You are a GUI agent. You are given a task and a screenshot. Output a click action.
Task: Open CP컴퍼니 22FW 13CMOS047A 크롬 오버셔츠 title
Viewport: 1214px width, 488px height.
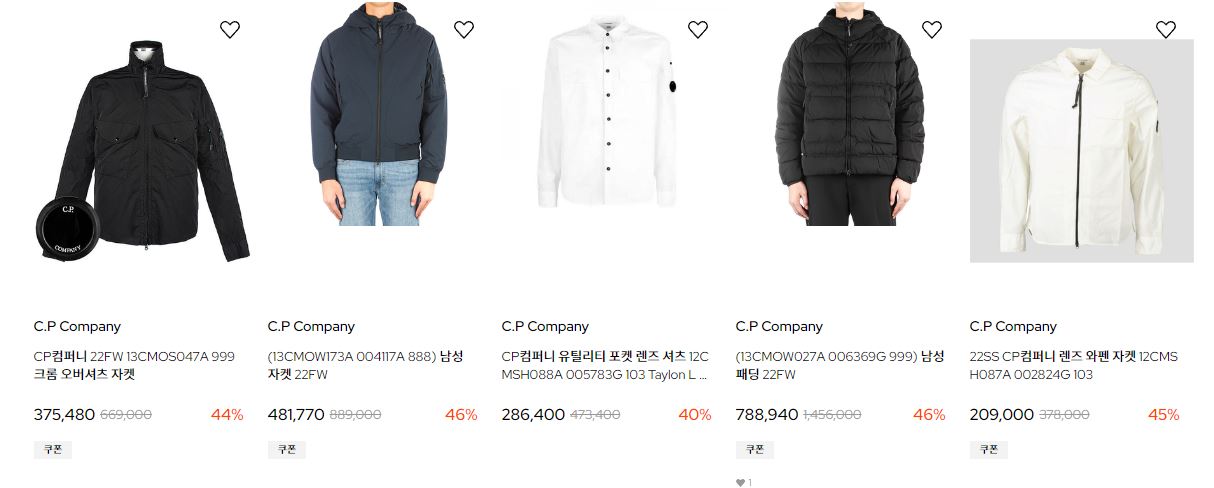tap(134, 366)
